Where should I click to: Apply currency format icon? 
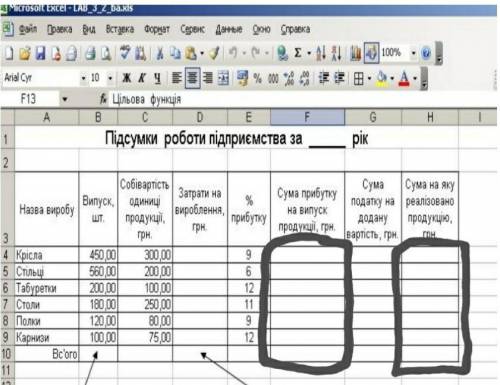[x=242, y=78]
